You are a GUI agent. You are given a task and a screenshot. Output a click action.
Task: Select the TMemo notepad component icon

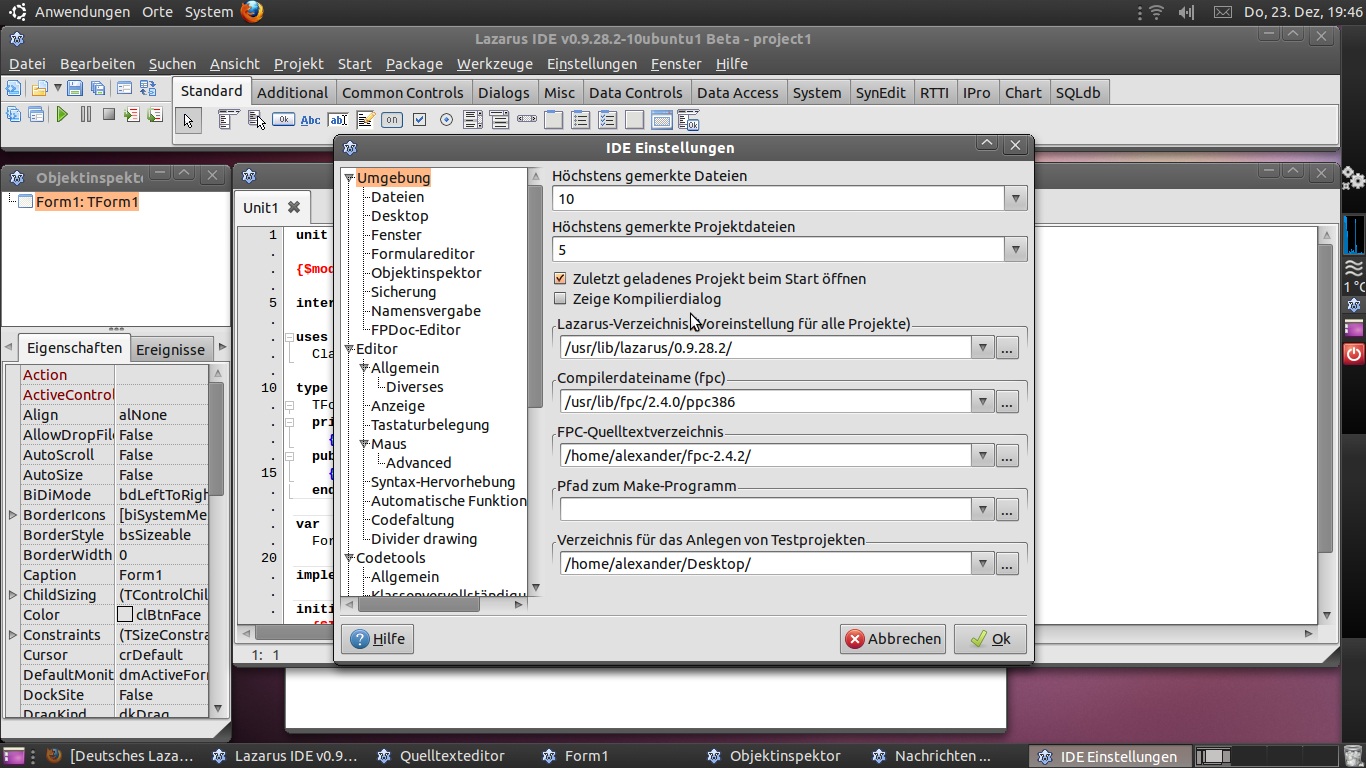(x=365, y=120)
